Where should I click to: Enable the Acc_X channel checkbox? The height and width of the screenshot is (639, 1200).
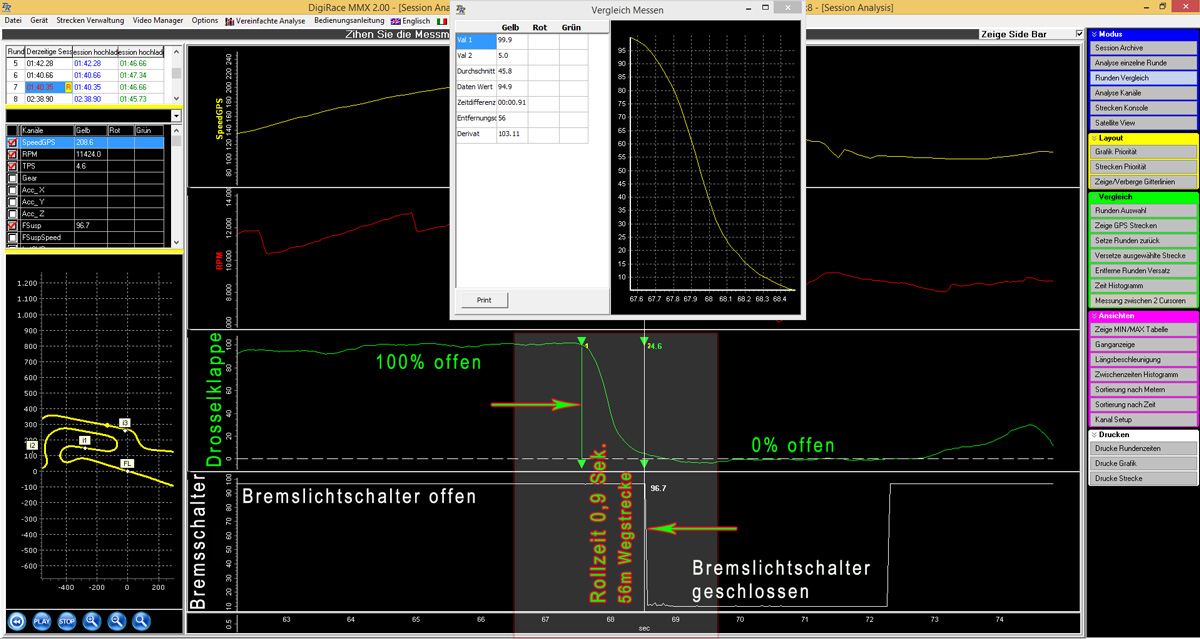[12, 190]
